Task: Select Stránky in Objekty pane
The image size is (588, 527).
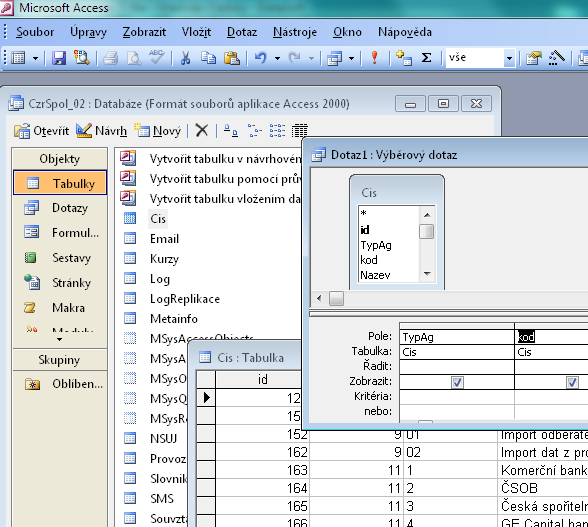Action: click(60, 282)
